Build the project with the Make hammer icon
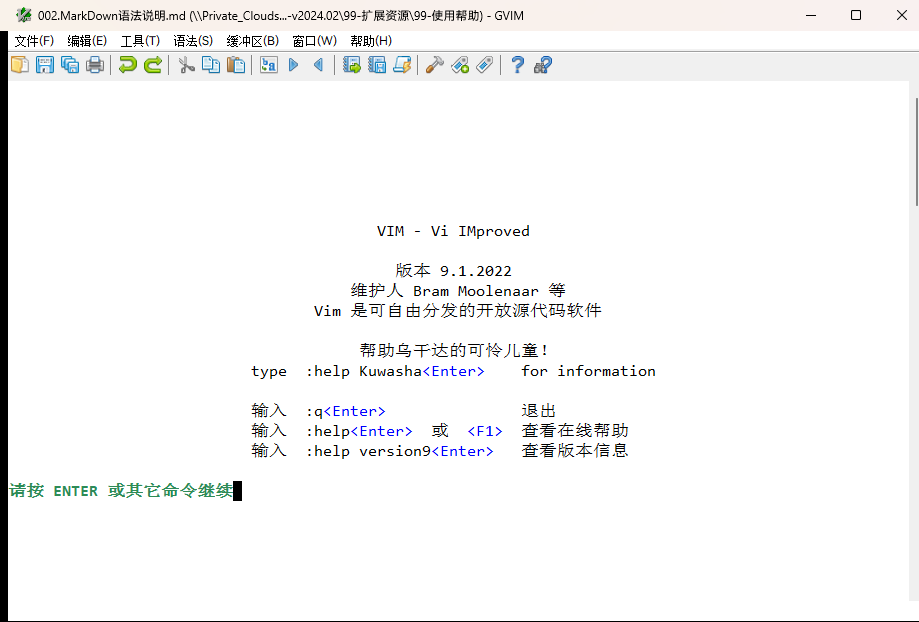 pyautogui.click(x=434, y=64)
